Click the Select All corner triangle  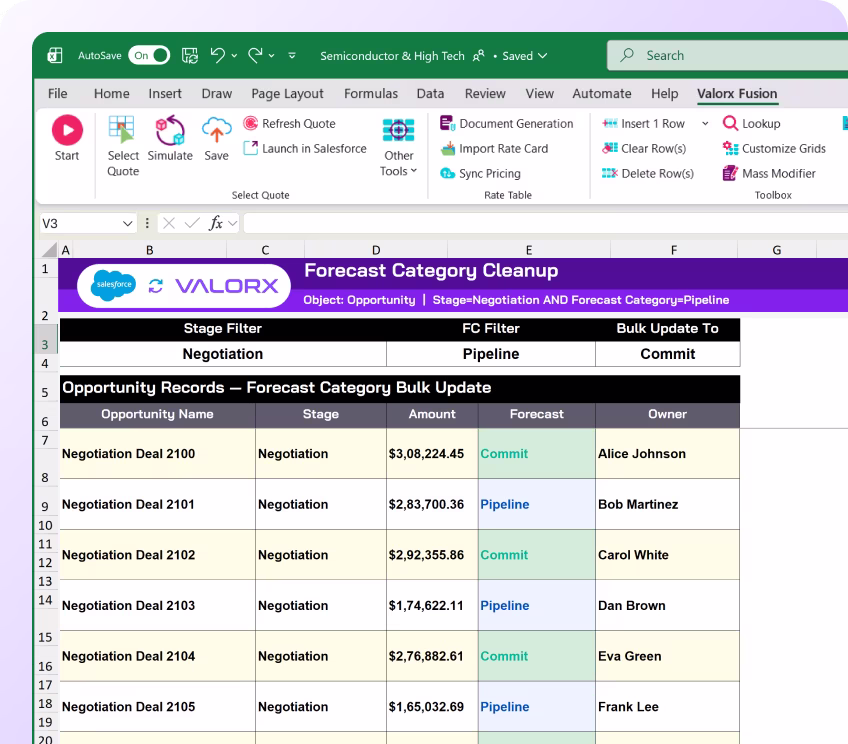point(50,249)
